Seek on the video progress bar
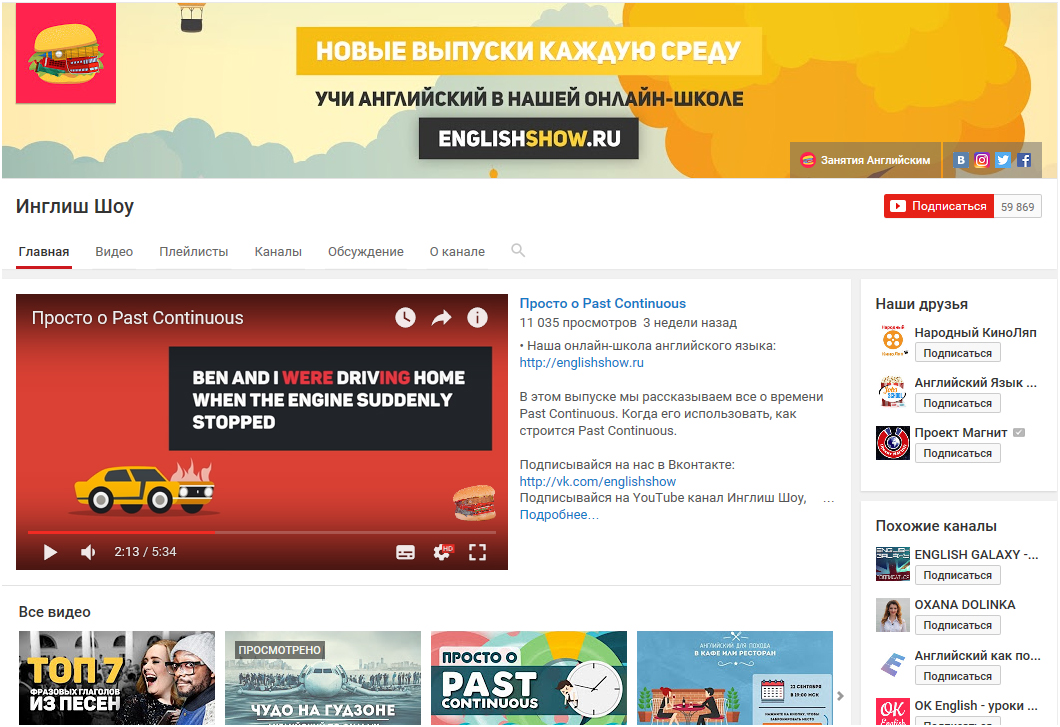 (x=262, y=532)
